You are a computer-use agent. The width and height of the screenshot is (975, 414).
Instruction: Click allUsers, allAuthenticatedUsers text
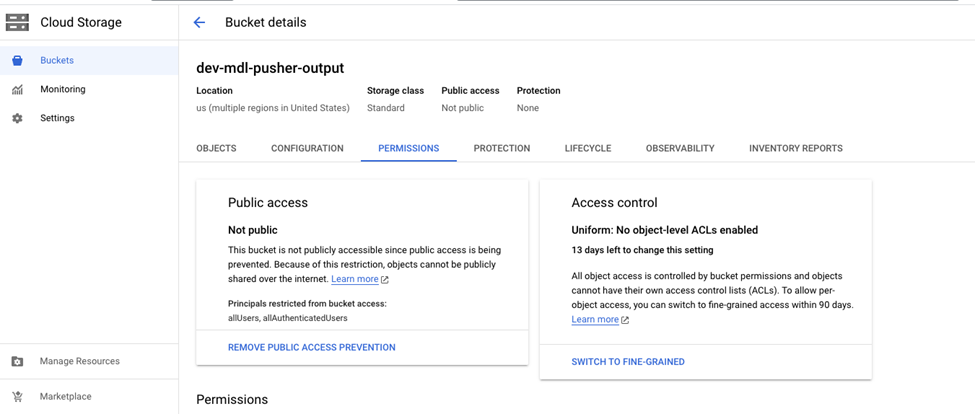point(288,318)
